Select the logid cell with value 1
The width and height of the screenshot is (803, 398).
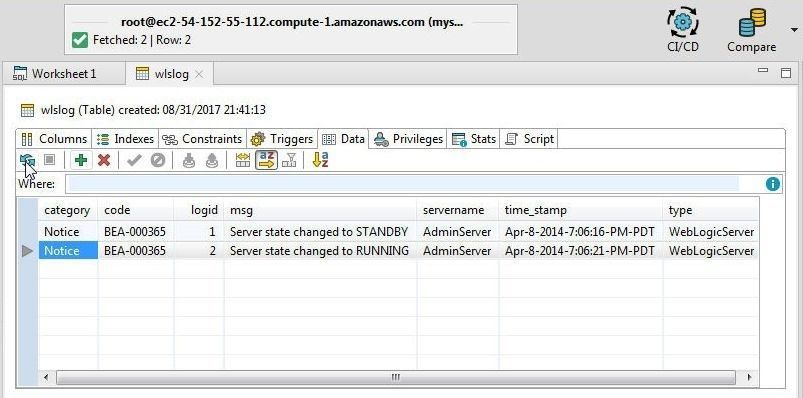[x=199, y=232]
